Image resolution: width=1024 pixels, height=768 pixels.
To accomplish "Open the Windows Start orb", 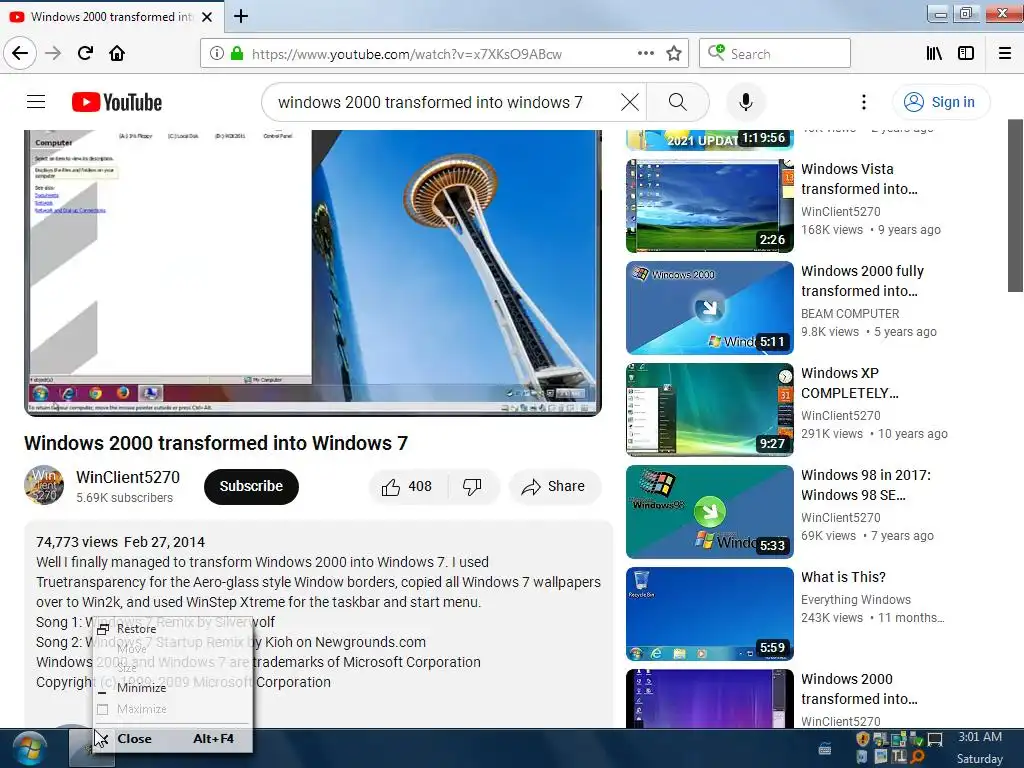I will point(29,748).
